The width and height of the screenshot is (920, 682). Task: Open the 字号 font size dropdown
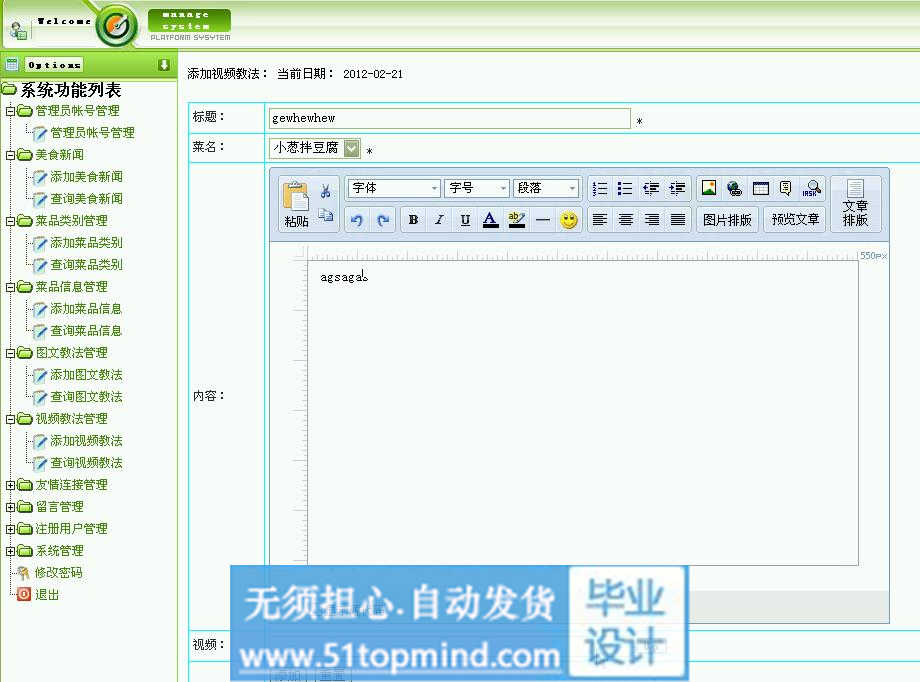477,188
